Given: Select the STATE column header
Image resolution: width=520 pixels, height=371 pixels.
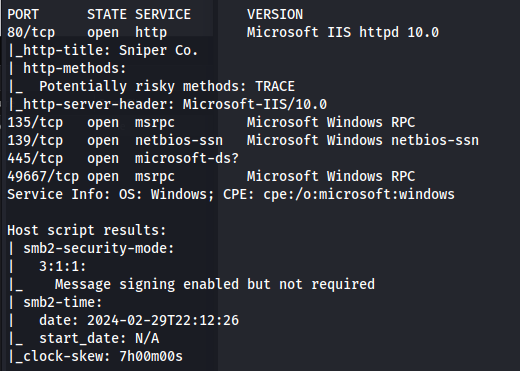Looking at the screenshot, I should [107, 14].
